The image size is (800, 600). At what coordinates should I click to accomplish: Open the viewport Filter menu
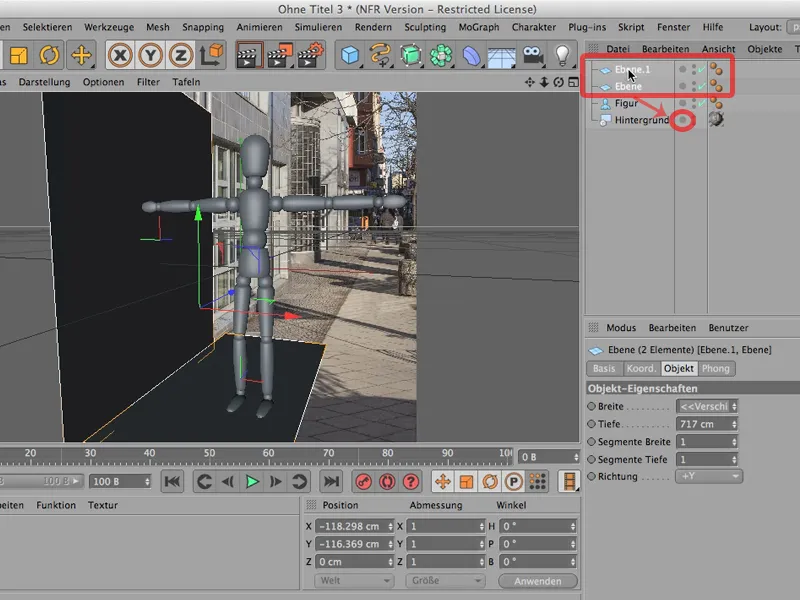148,82
